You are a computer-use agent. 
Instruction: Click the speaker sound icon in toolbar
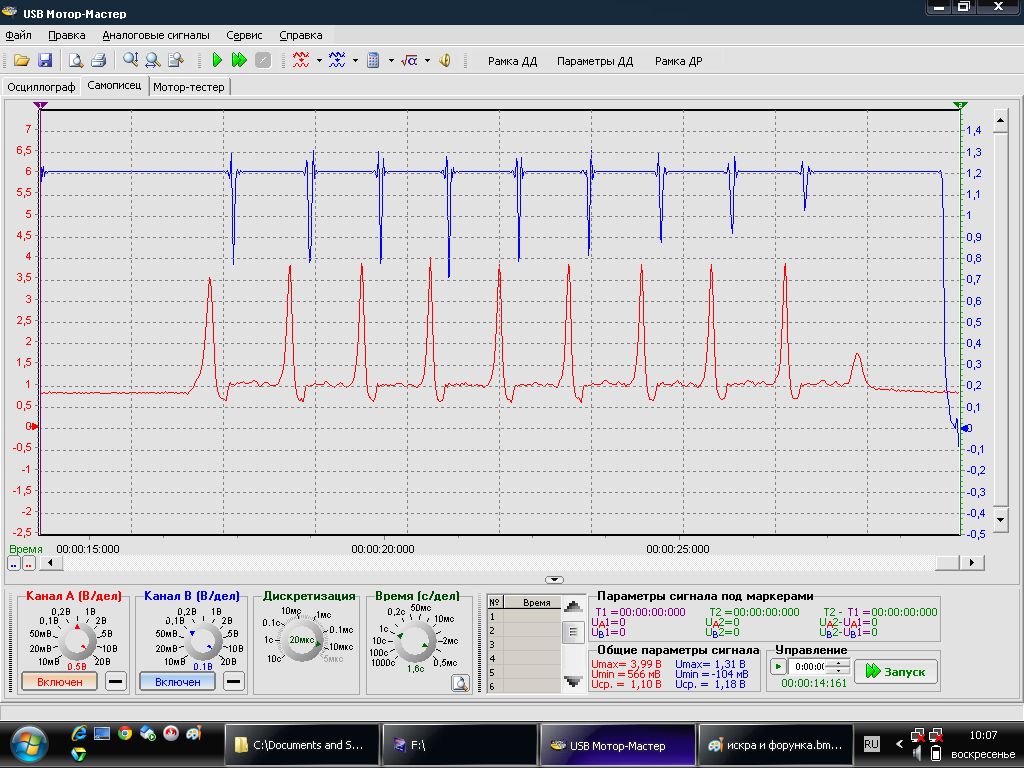[445, 61]
